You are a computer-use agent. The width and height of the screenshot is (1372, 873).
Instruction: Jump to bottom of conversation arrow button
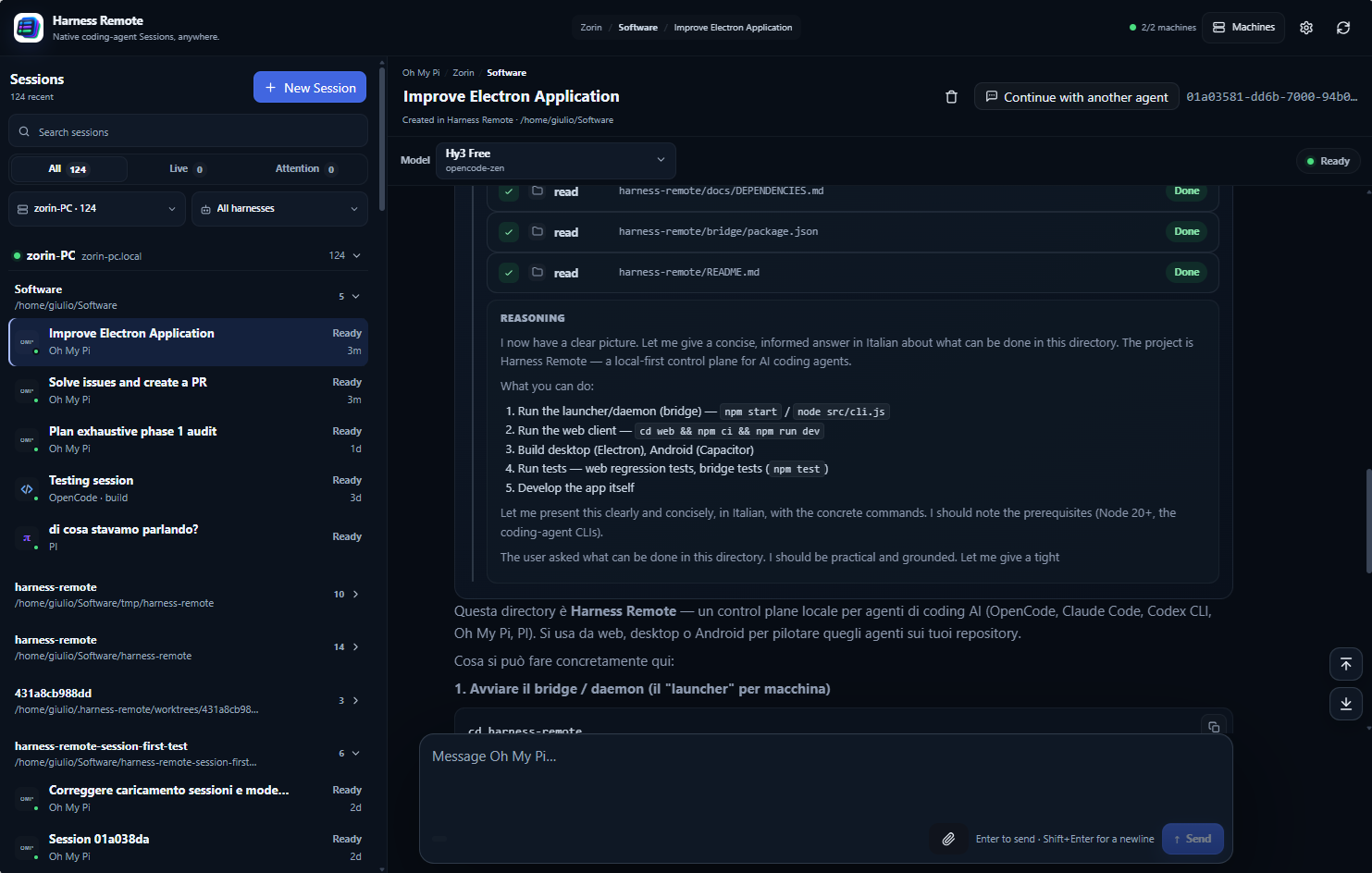(x=1346, y=704)
